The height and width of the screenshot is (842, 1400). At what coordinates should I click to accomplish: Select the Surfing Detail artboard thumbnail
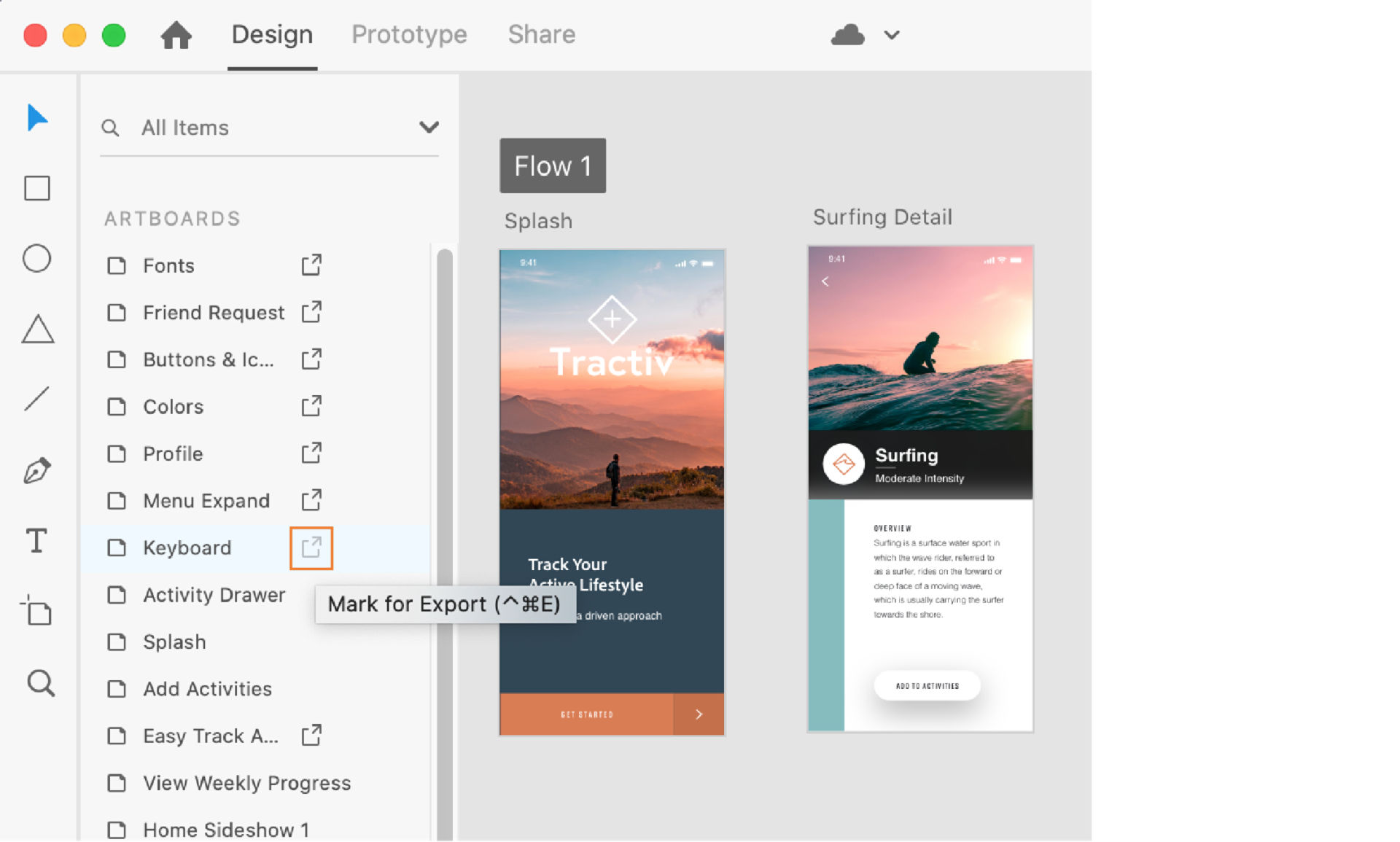(920, 487)
